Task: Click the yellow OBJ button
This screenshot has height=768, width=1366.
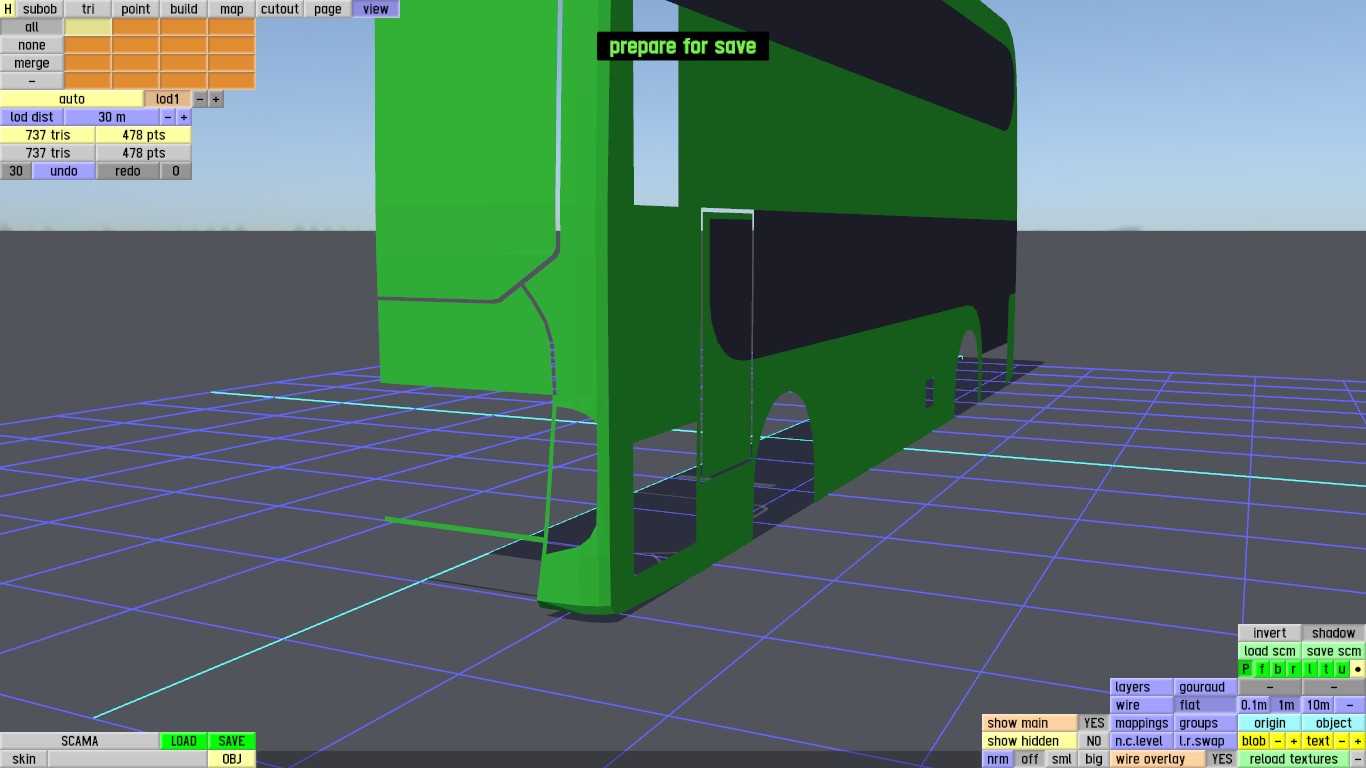Action: [x=232, y=759]
